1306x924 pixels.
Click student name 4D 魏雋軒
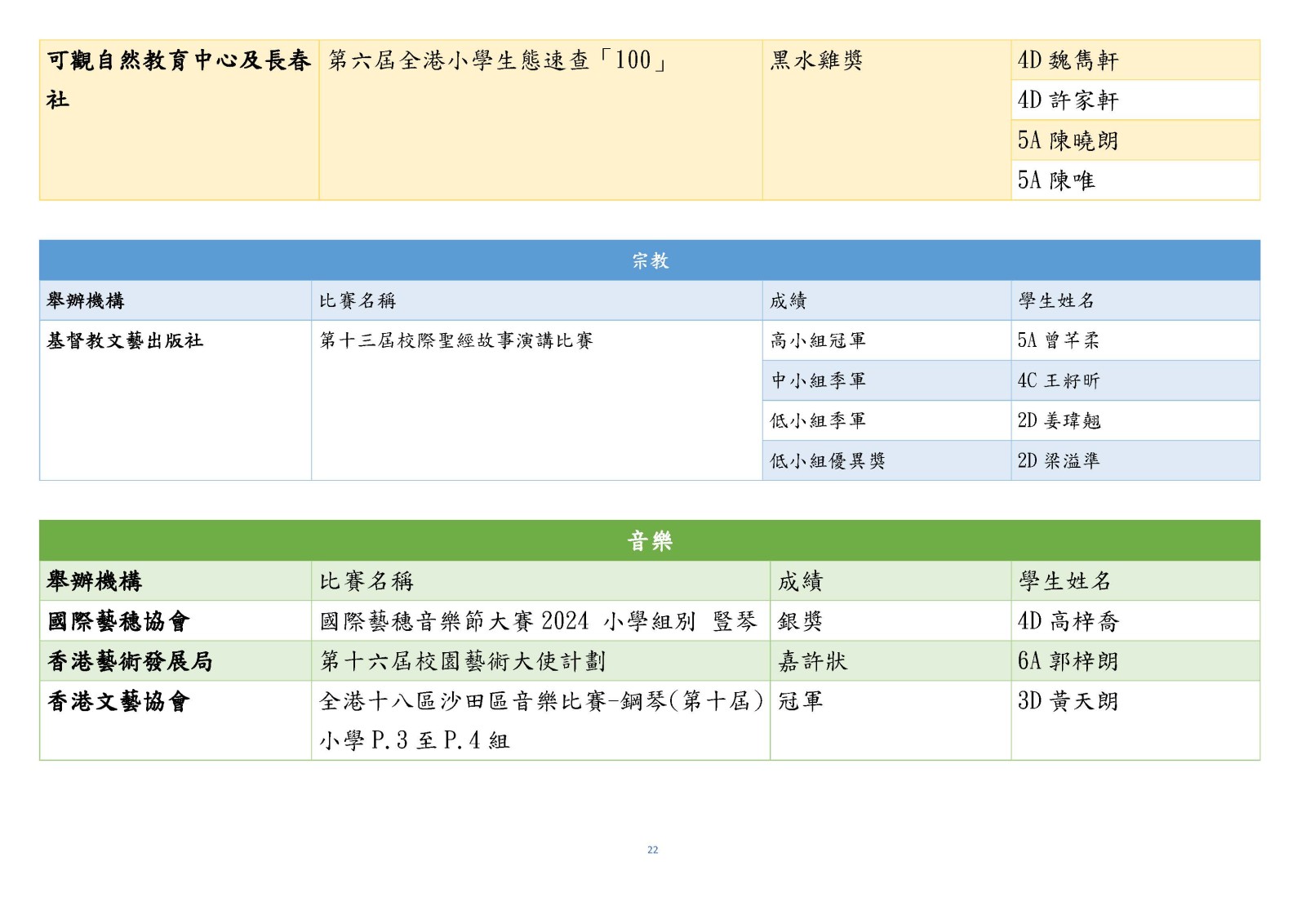click(x=1068, y=60)
